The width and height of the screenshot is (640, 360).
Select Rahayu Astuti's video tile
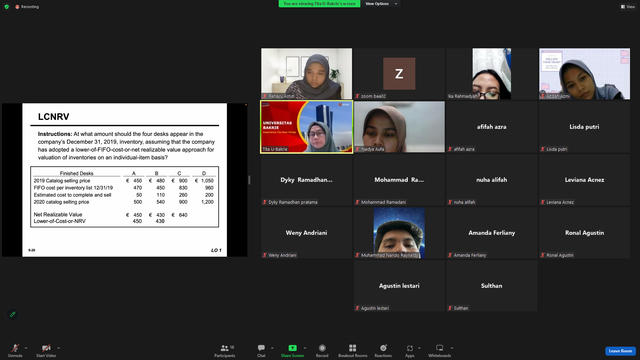307,73
